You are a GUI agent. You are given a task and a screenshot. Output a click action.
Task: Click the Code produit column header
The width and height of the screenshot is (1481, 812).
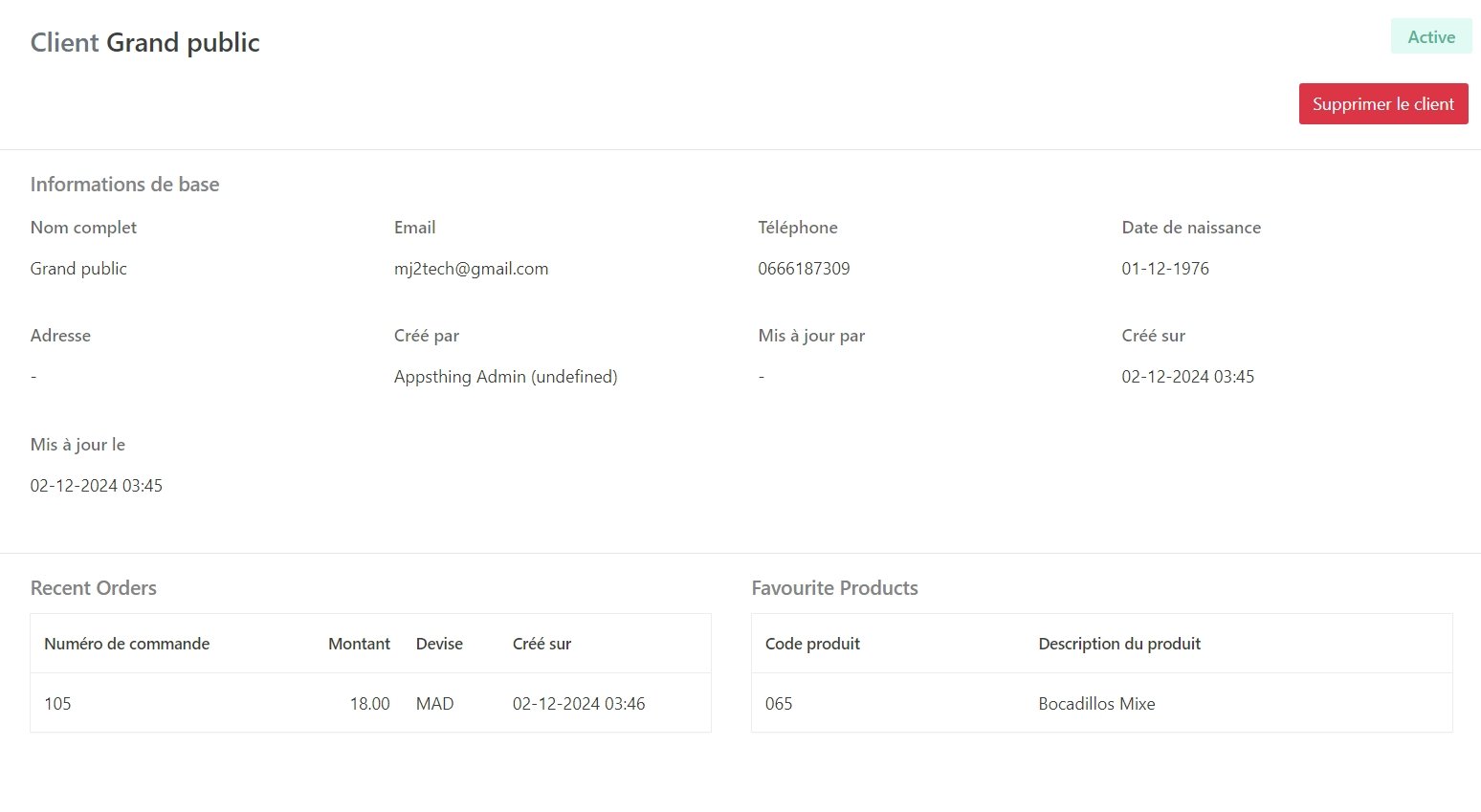coord(812,644)
